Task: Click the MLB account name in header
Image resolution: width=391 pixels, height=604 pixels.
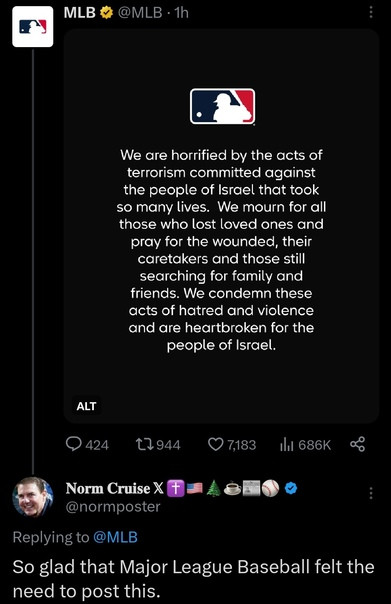Action: 80,13
